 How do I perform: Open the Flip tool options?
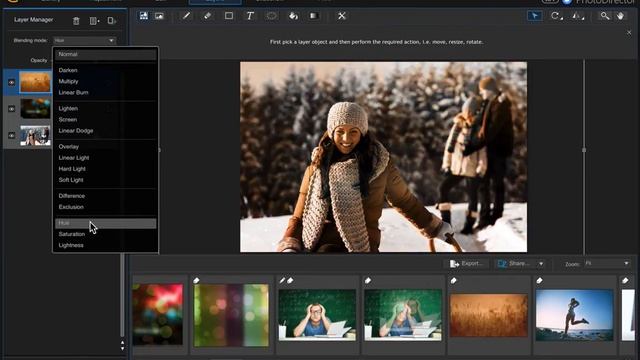click(578, 16)
